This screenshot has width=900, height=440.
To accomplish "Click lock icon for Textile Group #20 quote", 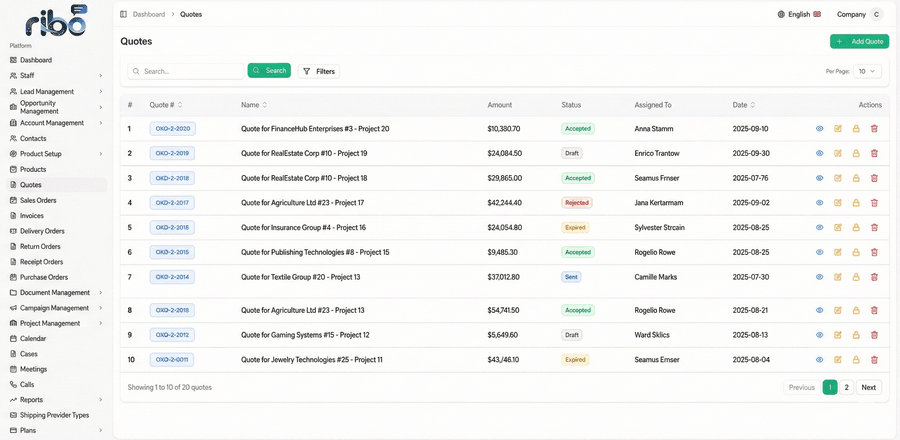I will pos(856,277).
